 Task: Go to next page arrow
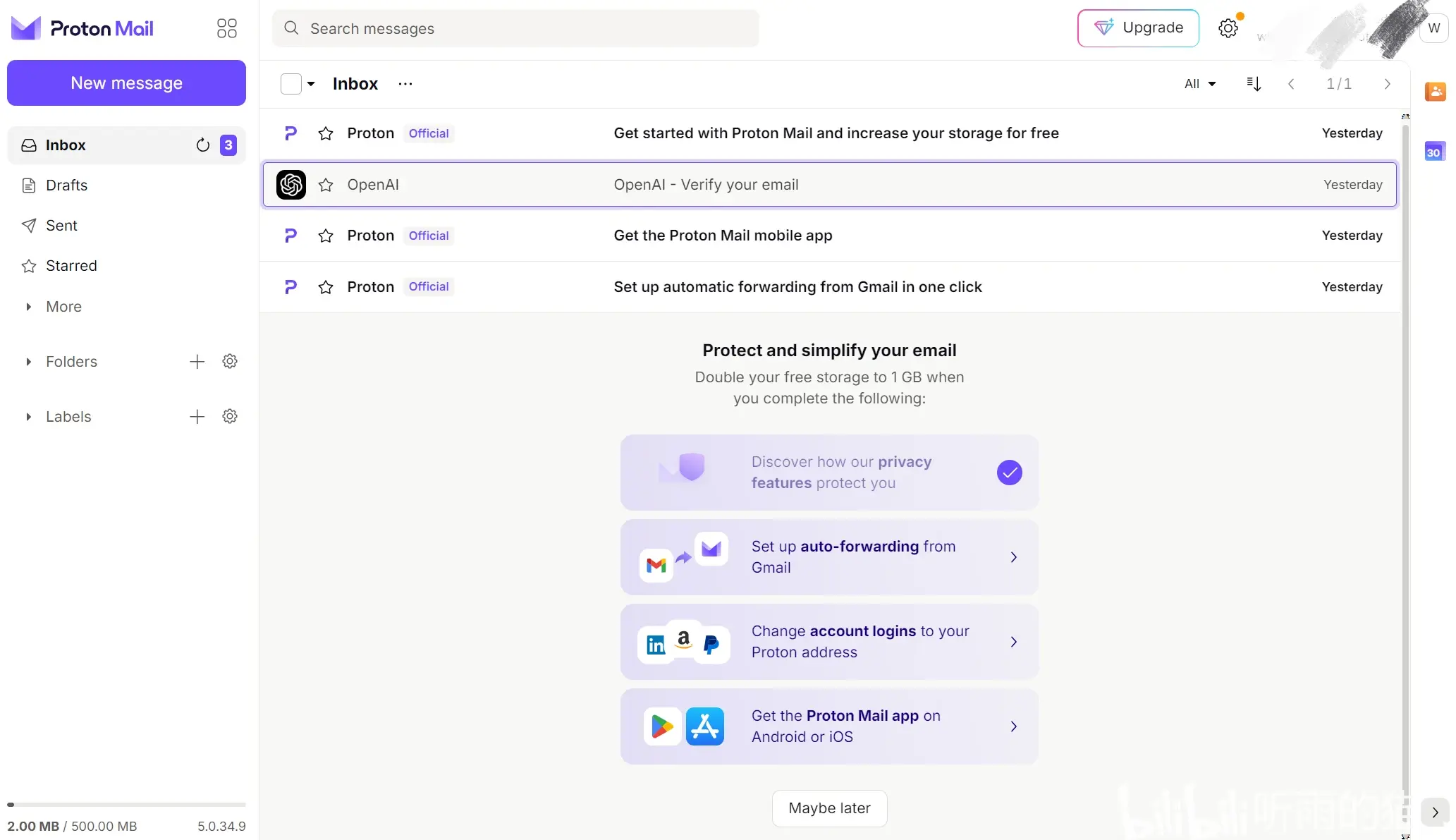1387,84
